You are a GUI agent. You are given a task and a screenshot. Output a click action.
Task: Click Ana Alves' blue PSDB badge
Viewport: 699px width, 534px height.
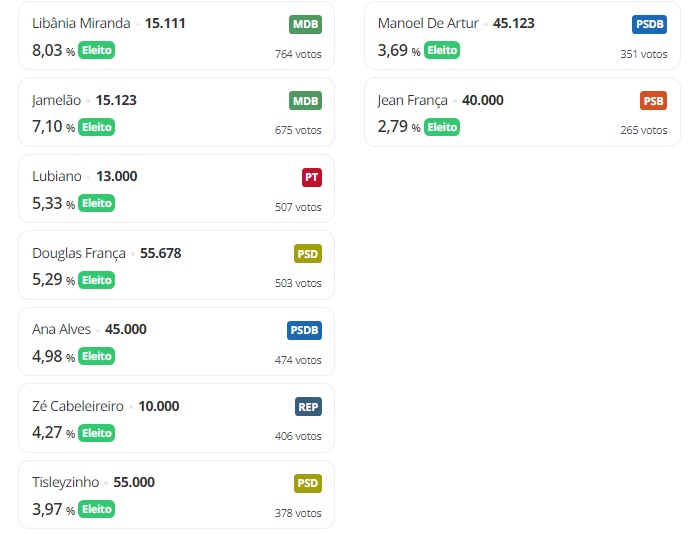(304, 330)
